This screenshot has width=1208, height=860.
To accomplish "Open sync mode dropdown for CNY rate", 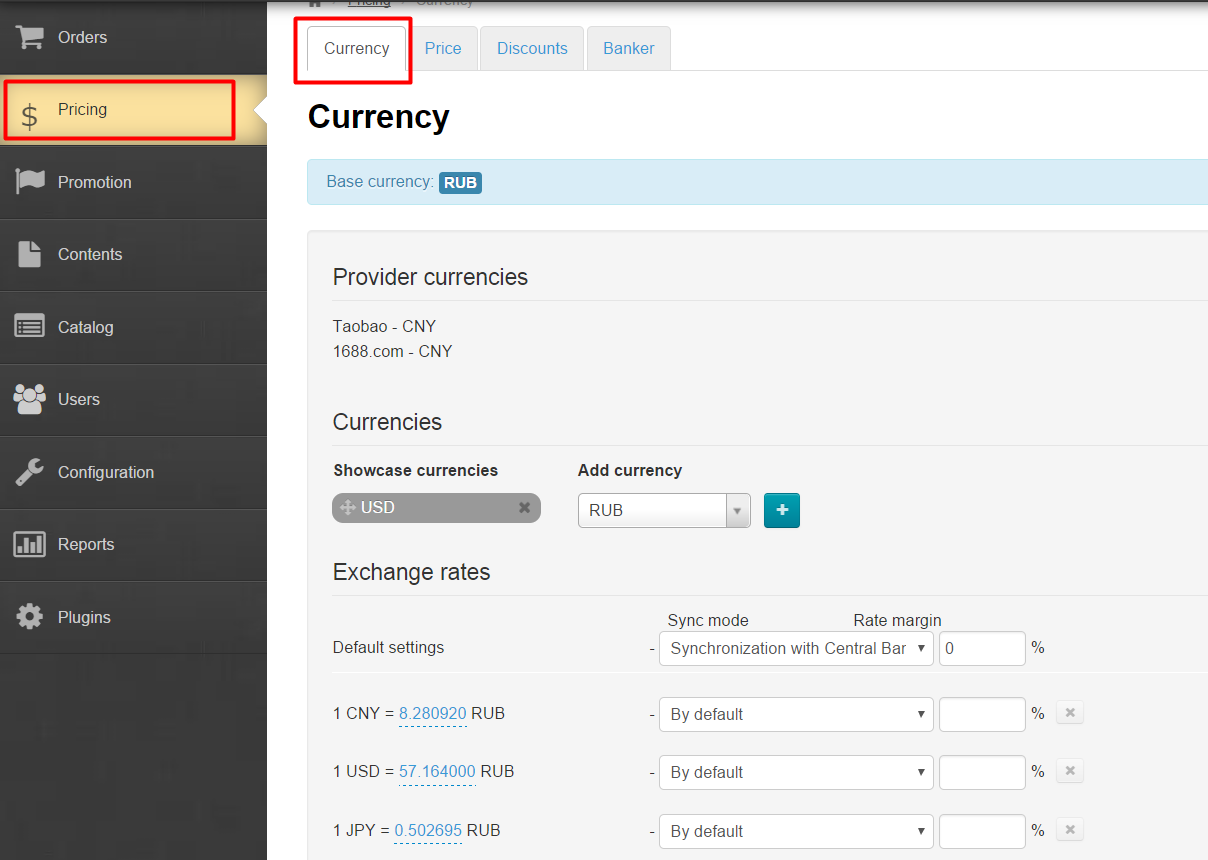I will [x=796, y=714].
